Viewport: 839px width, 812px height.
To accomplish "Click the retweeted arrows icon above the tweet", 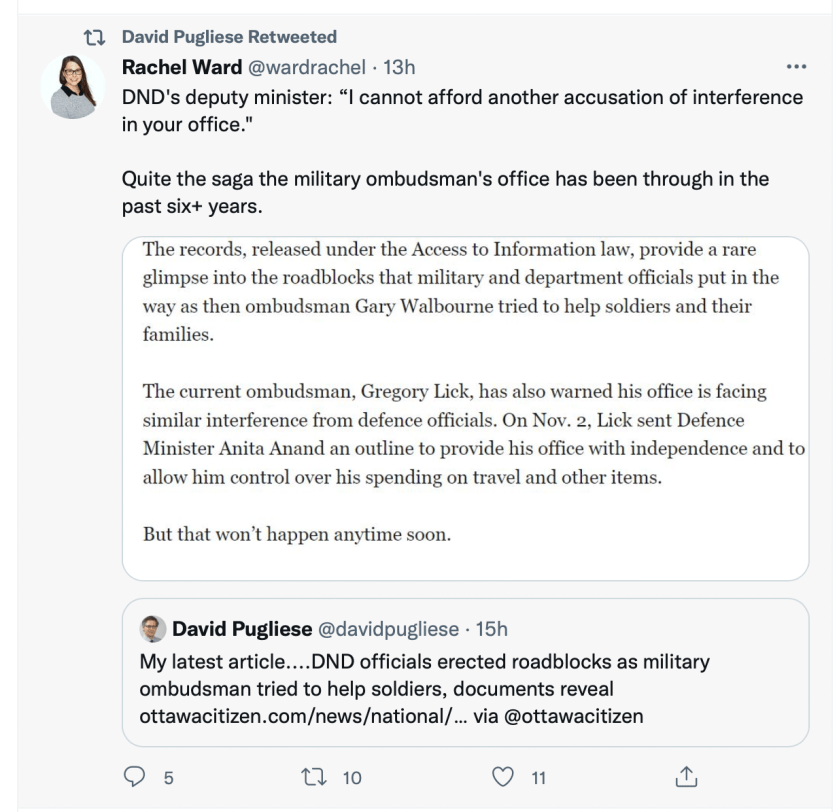I will click(x=97, y=38).
